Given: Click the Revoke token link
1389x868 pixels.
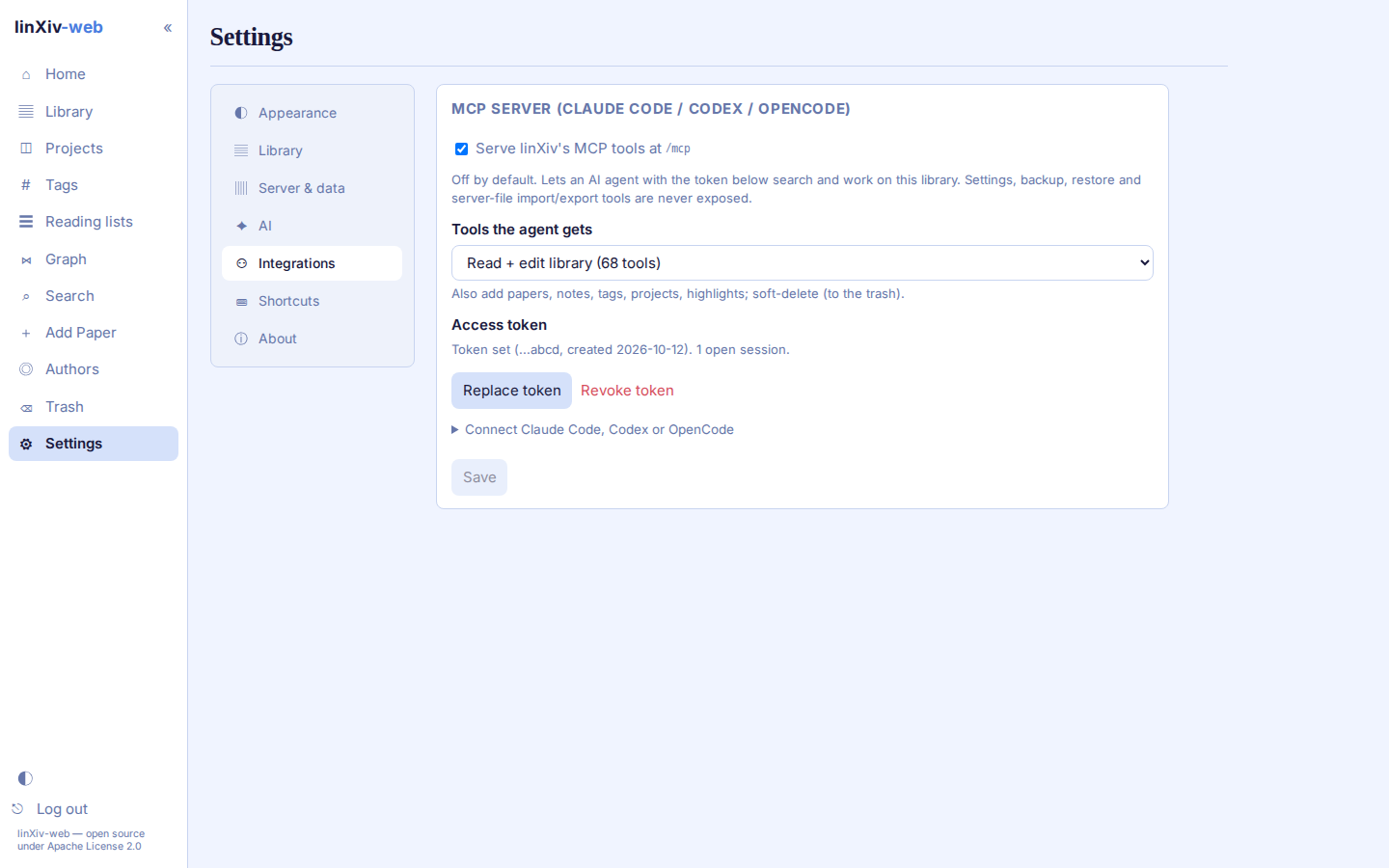Looking at the screenshot, I should [x=627, y=391].
